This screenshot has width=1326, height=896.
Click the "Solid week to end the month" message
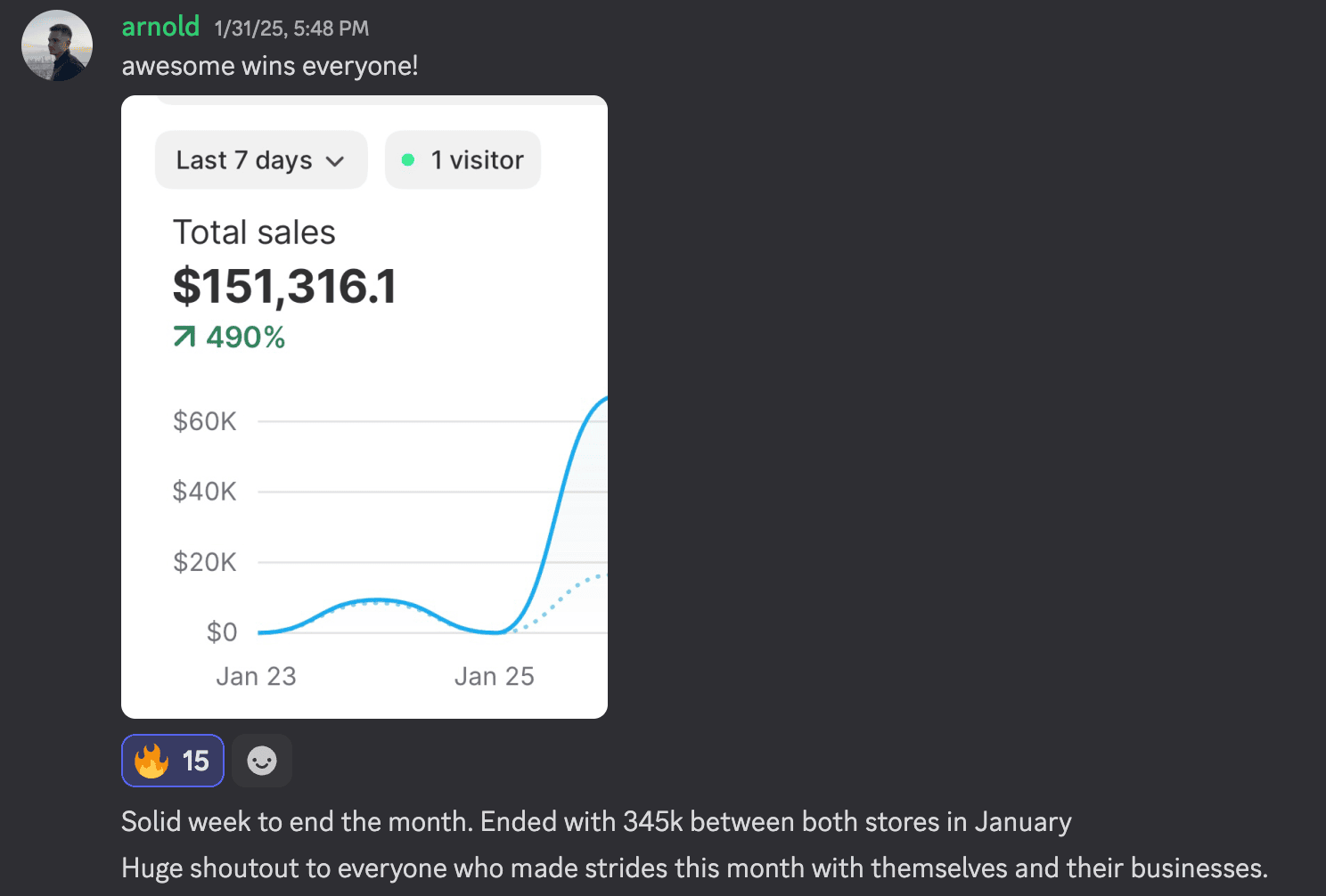(595, 821)
